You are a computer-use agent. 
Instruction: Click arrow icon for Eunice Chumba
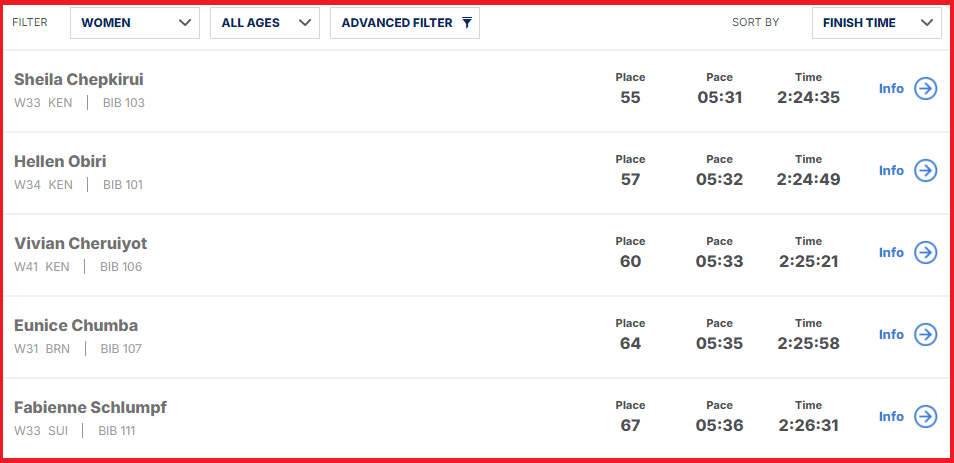pos(925,335)
